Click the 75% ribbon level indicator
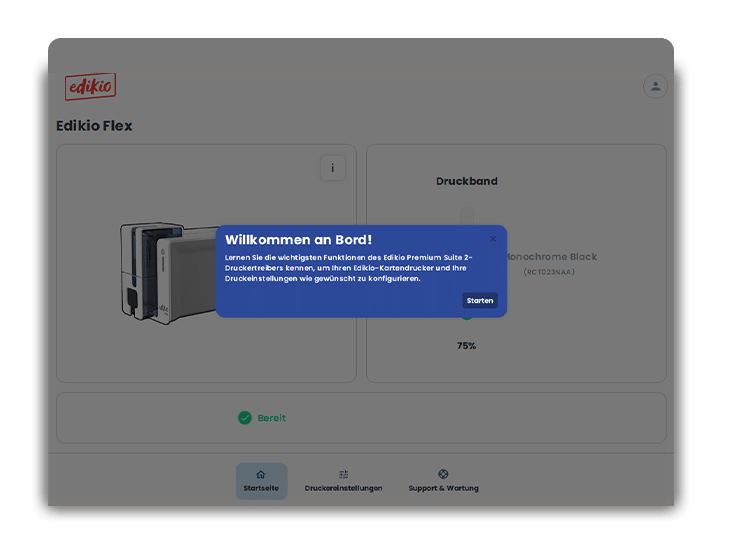Viewport: 731px width, 555px height. [x=466, y=346]
